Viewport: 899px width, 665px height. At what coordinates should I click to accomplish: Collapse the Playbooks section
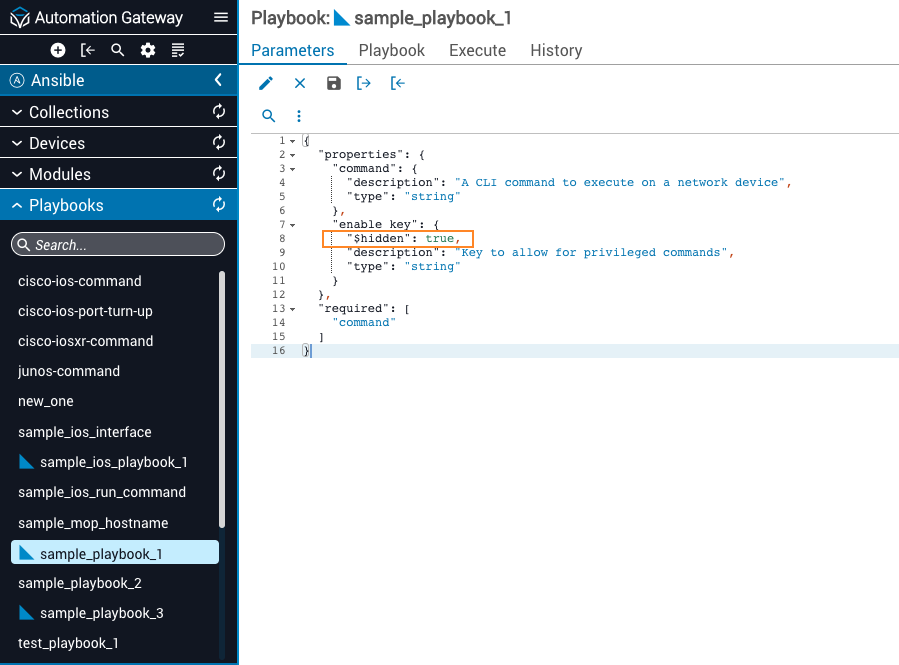point(17,205)
